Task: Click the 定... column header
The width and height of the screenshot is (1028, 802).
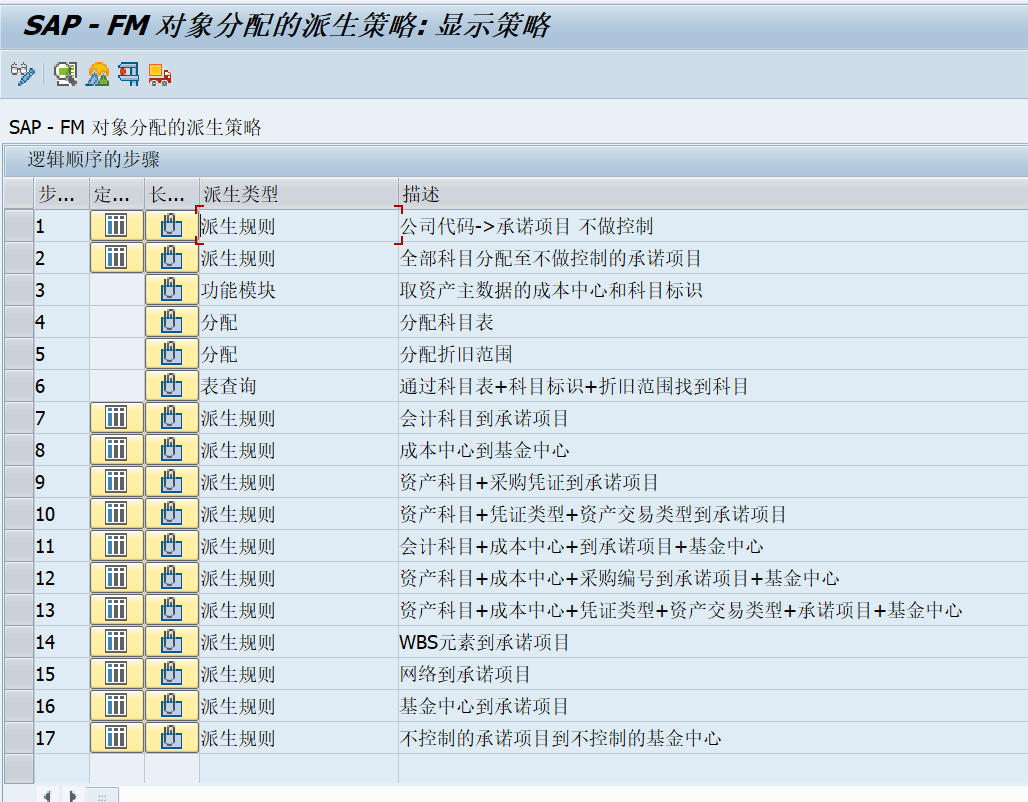Action: 117,194
